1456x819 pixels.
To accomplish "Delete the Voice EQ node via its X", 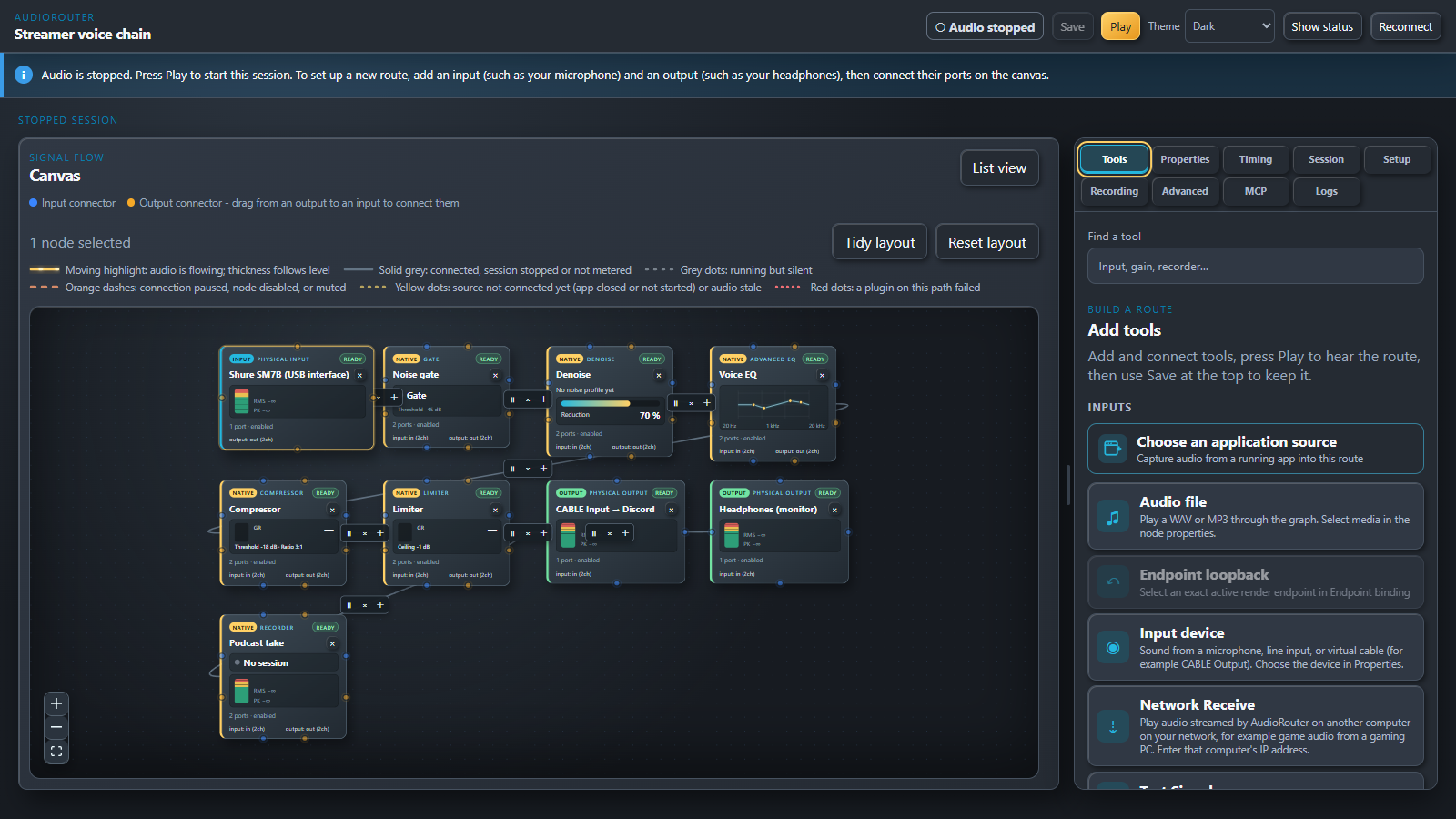I will tap(822, 375).
